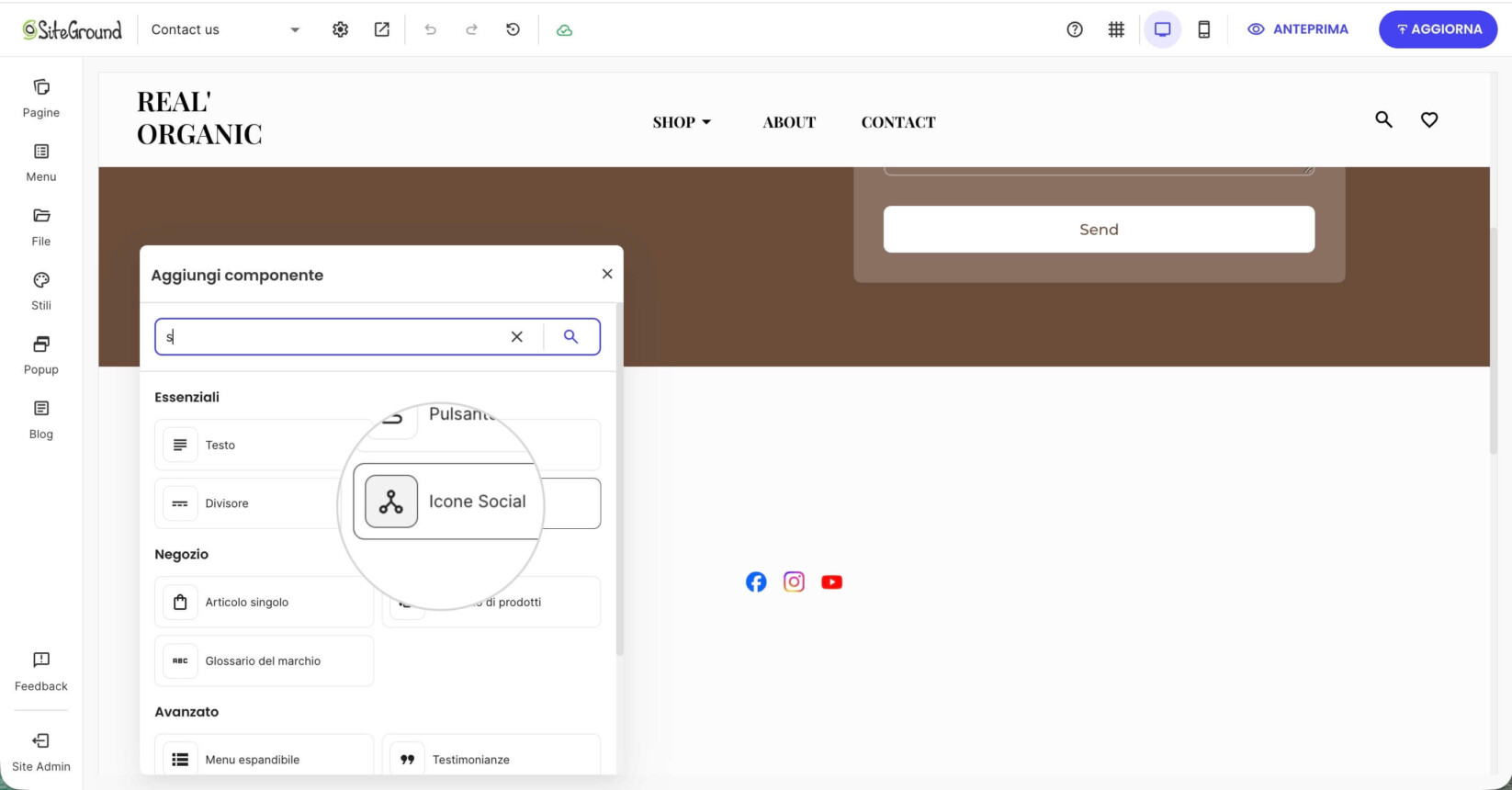Add the Testo component
The width and height of the screenshot is (1512, 790).
264,445
